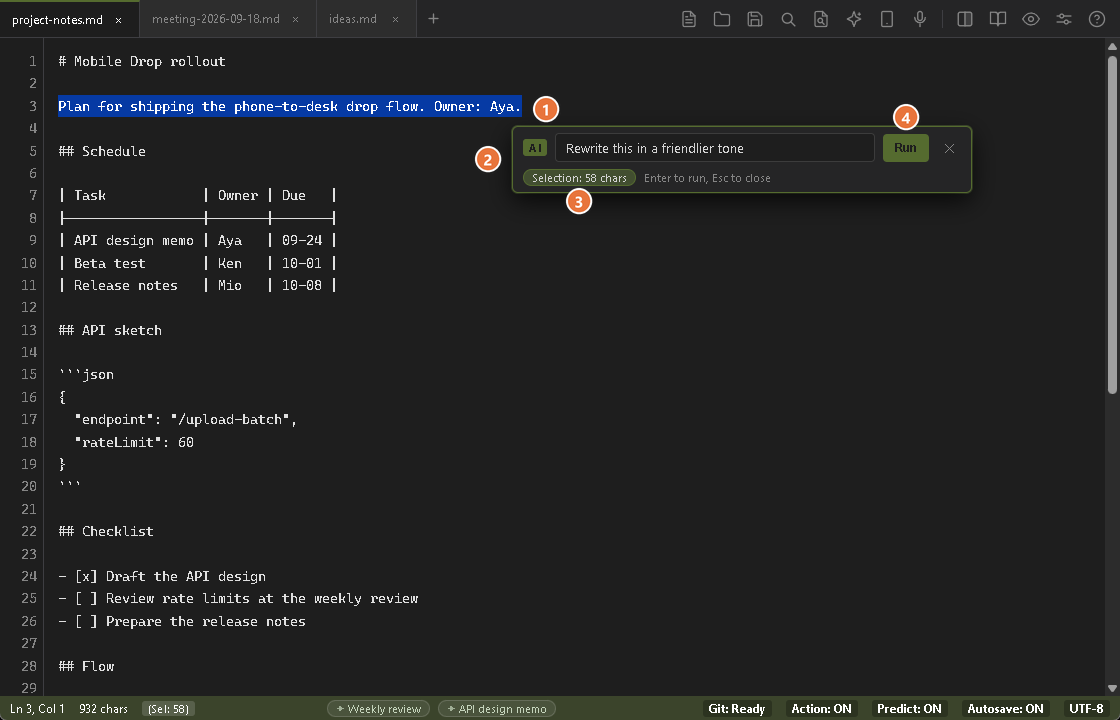Image resolution: width=1120 pixels, height=720 pixels.
Task: Click the 'Ken' owner cell
Action: (230, 263)
